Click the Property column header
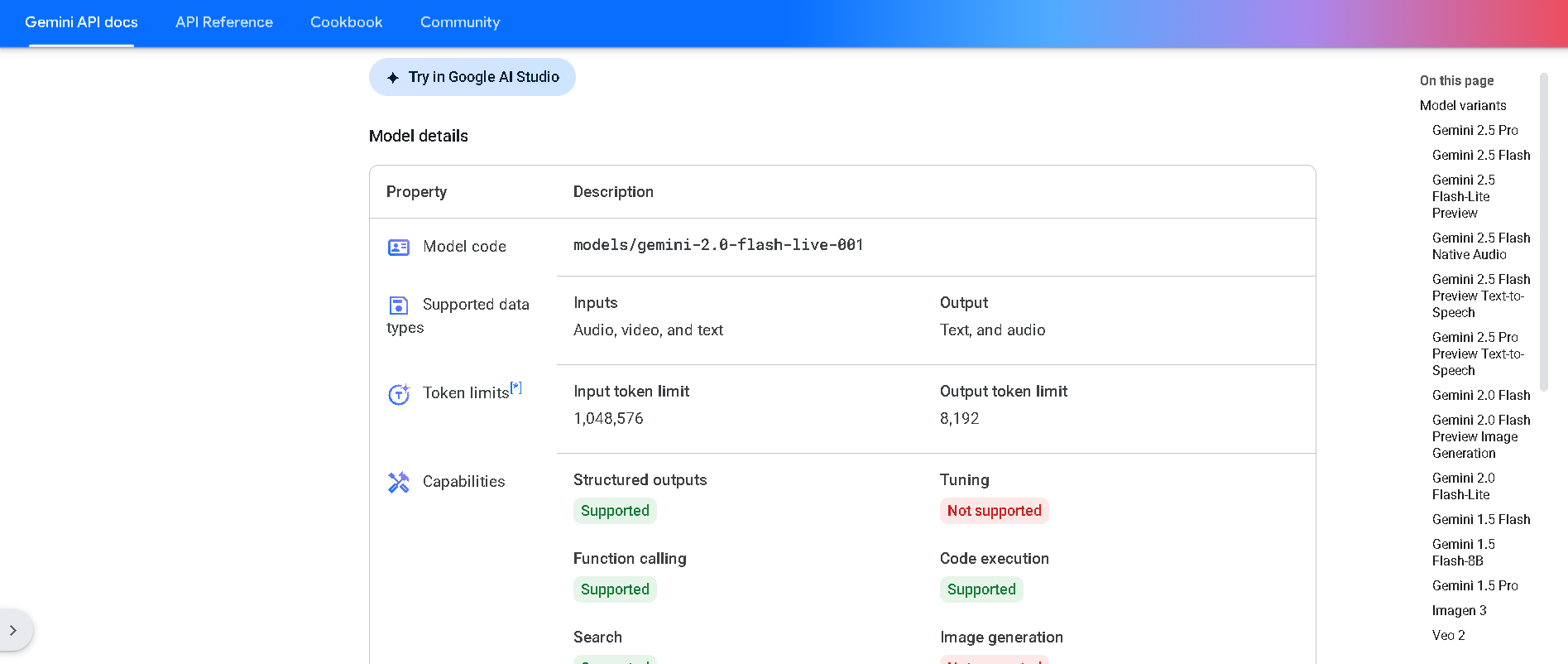The image size is (1568, 664). [x=416, y=192]
